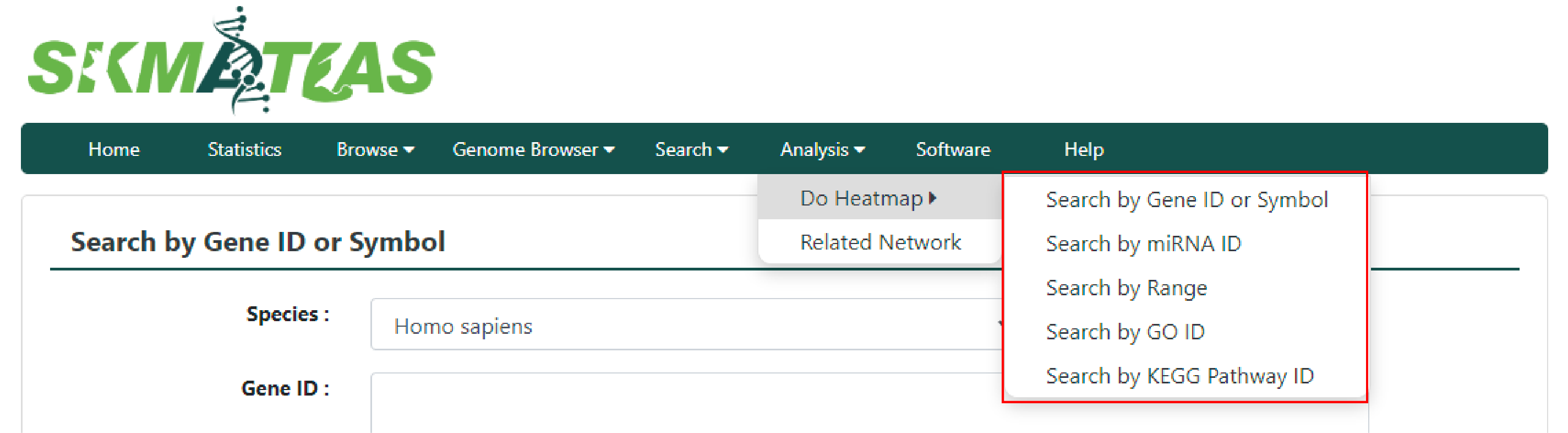Click the Search by Gene ID or Symbol heading

(258, 242)
